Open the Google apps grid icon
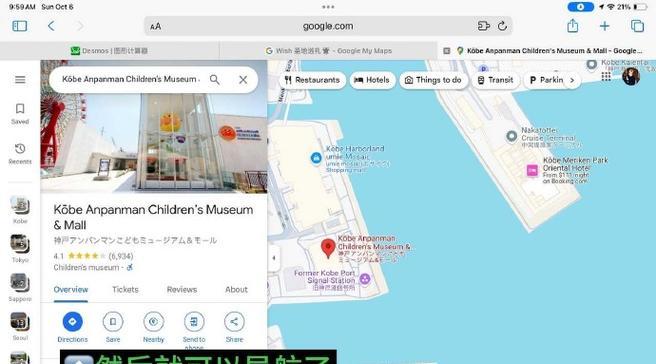This screenshot has width=656, height=364. (x=606, y=77)
